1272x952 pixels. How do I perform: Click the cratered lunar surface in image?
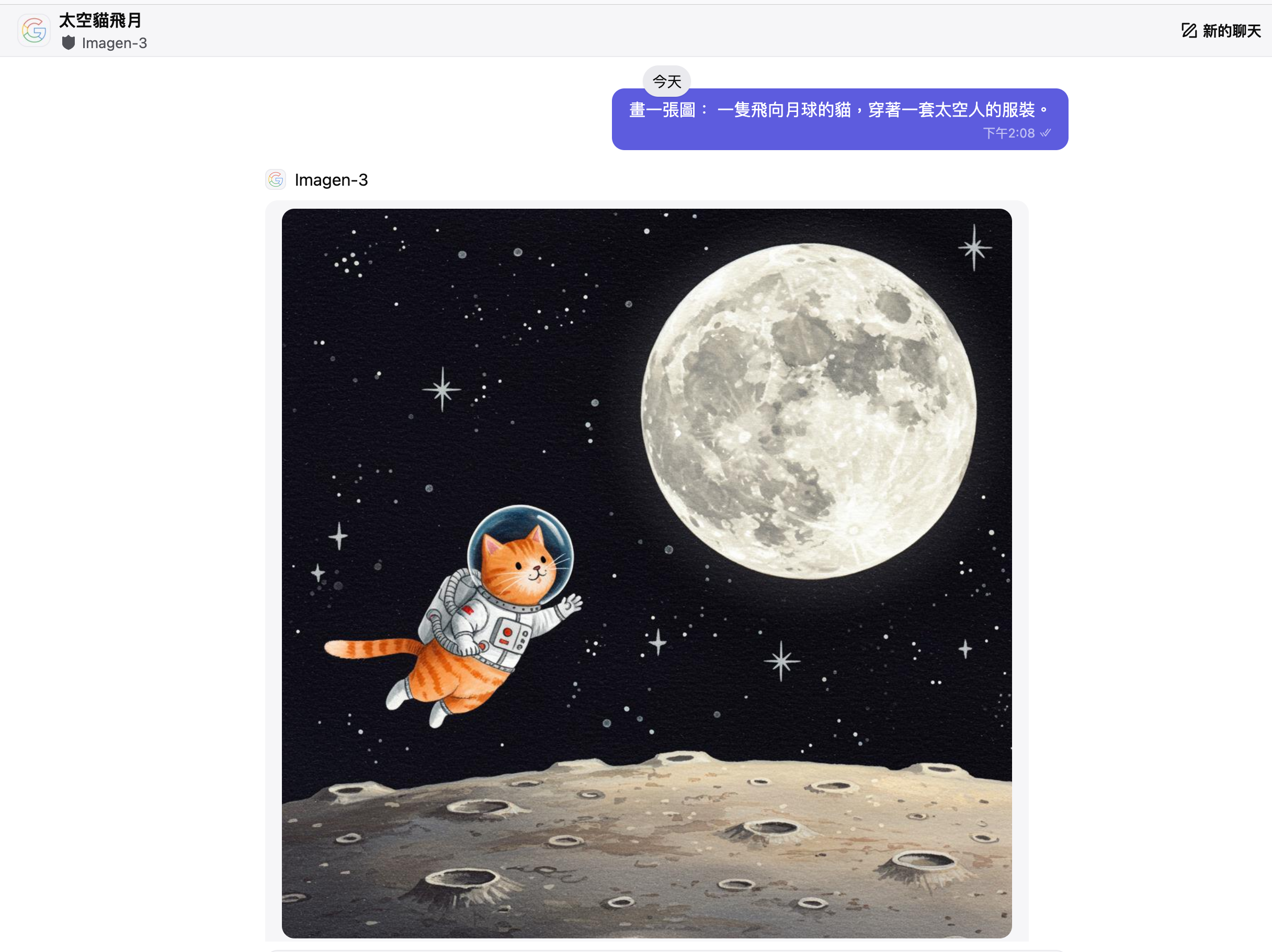click(646, 846)
